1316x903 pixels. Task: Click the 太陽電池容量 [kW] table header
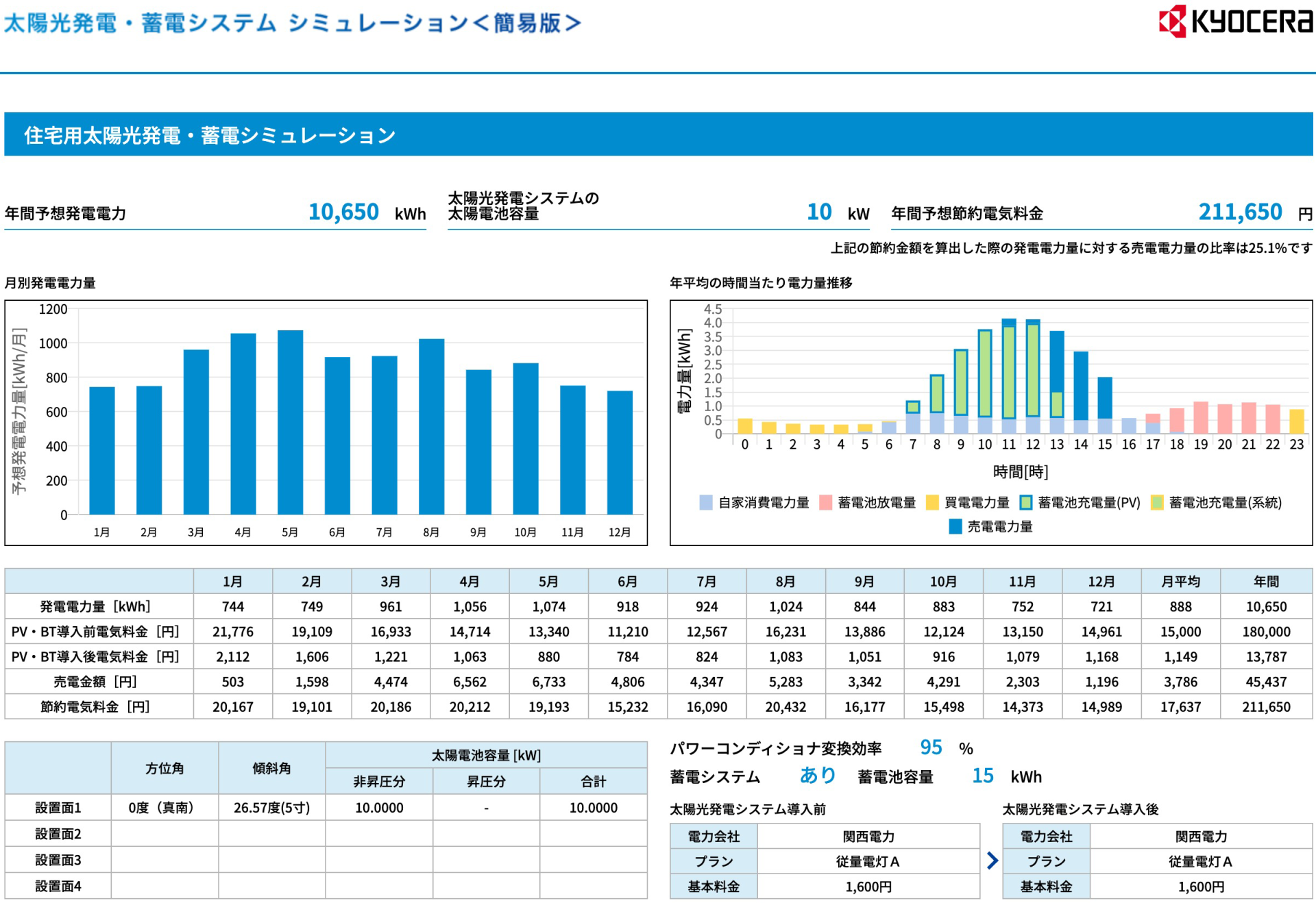click(487, 755)
